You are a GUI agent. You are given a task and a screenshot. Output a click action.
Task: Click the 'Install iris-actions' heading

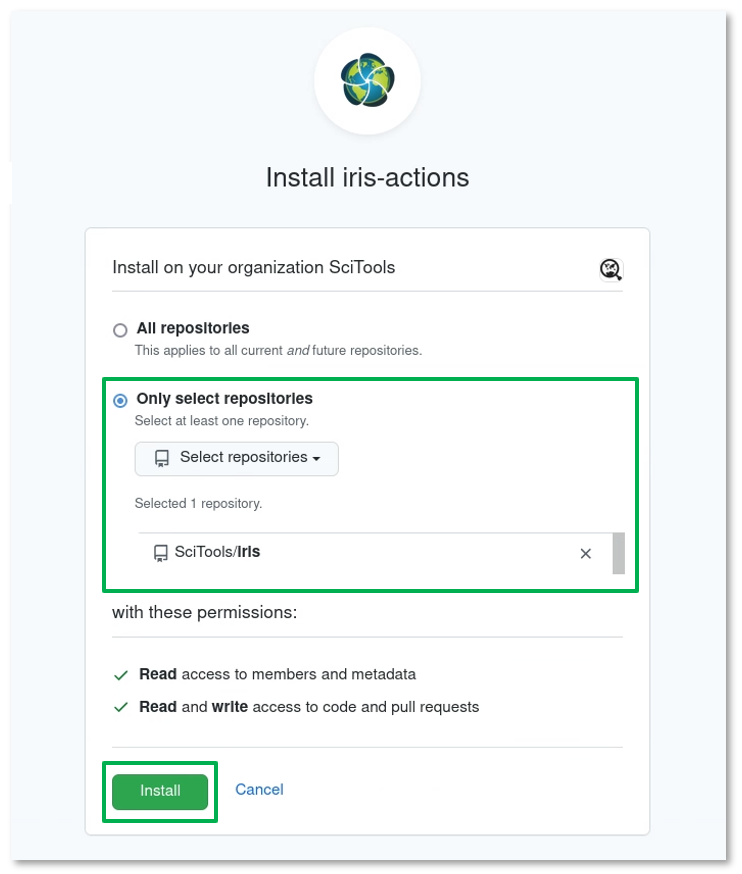pyautogui.click(x=367, y=178)
